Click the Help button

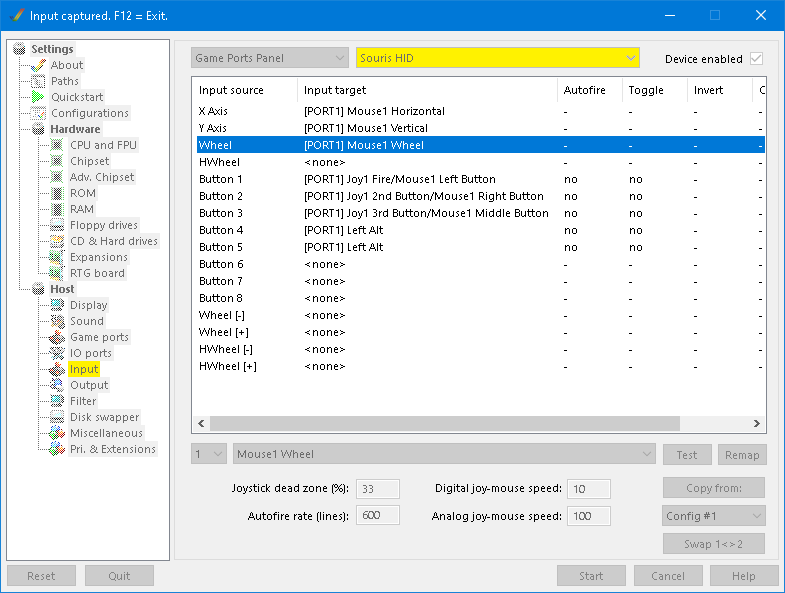point(744,576)
